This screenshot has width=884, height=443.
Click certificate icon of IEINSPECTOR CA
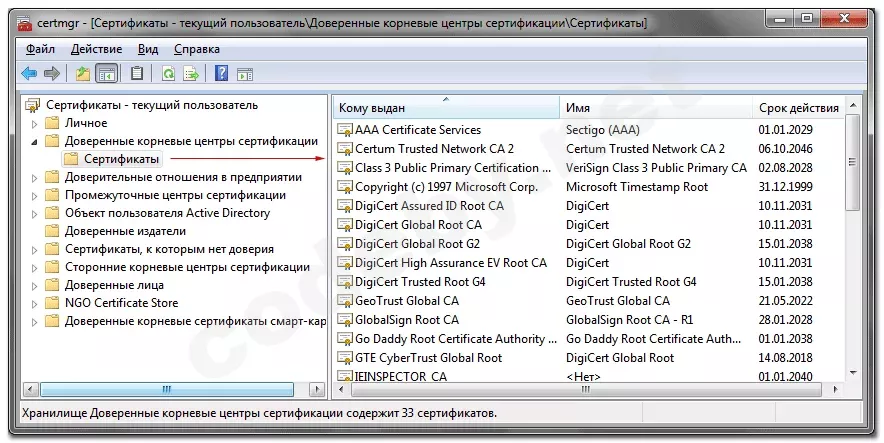tap(344, 376)
